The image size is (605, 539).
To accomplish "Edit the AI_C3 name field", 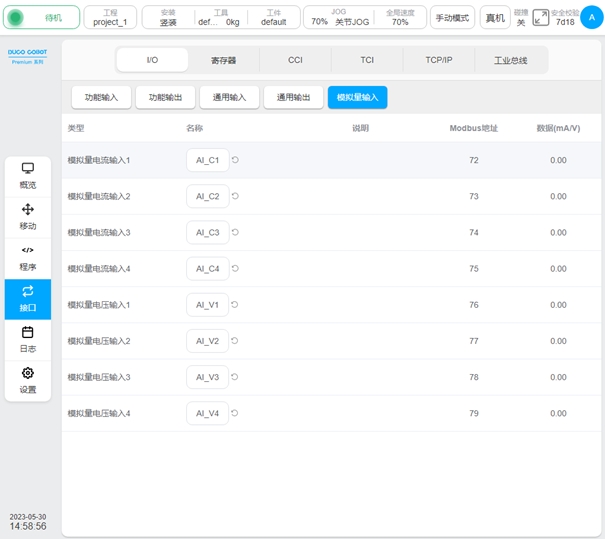I will (x=207, y=232).
